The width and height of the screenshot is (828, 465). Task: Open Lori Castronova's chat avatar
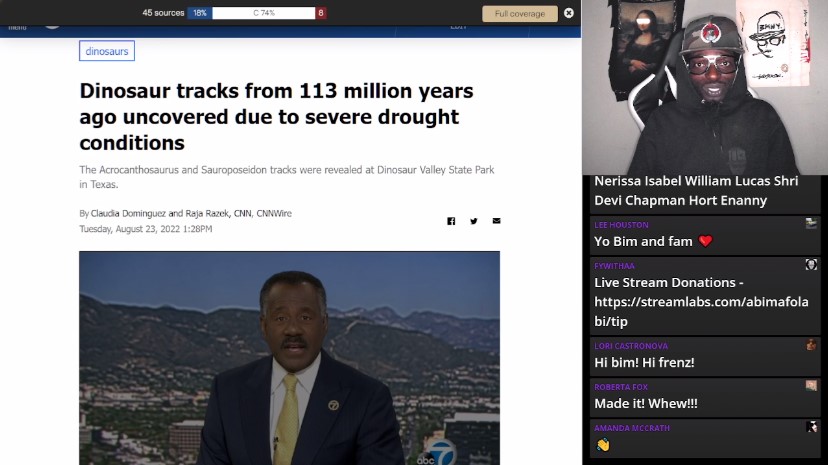click(811, 345)
